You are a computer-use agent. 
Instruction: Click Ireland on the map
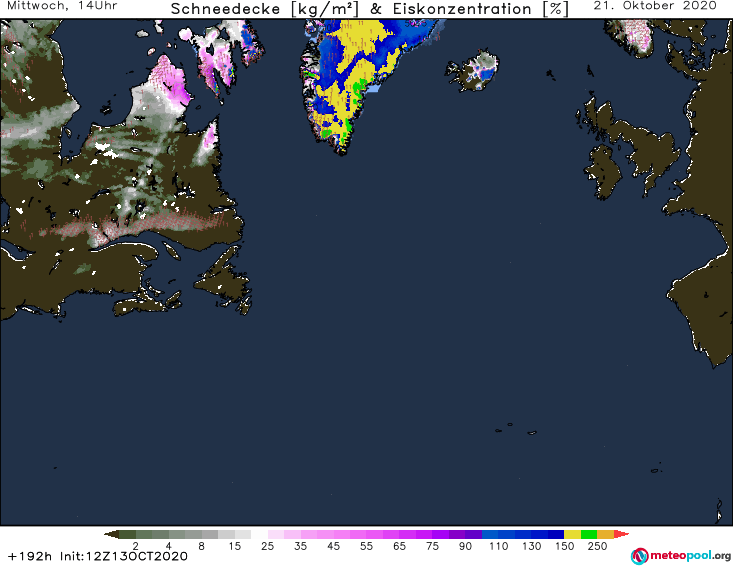pos(604,172)
